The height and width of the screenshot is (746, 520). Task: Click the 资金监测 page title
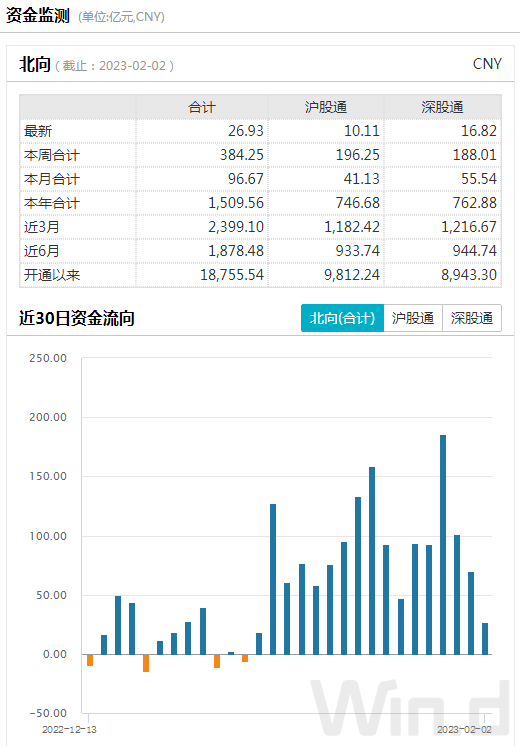(38, 16)
